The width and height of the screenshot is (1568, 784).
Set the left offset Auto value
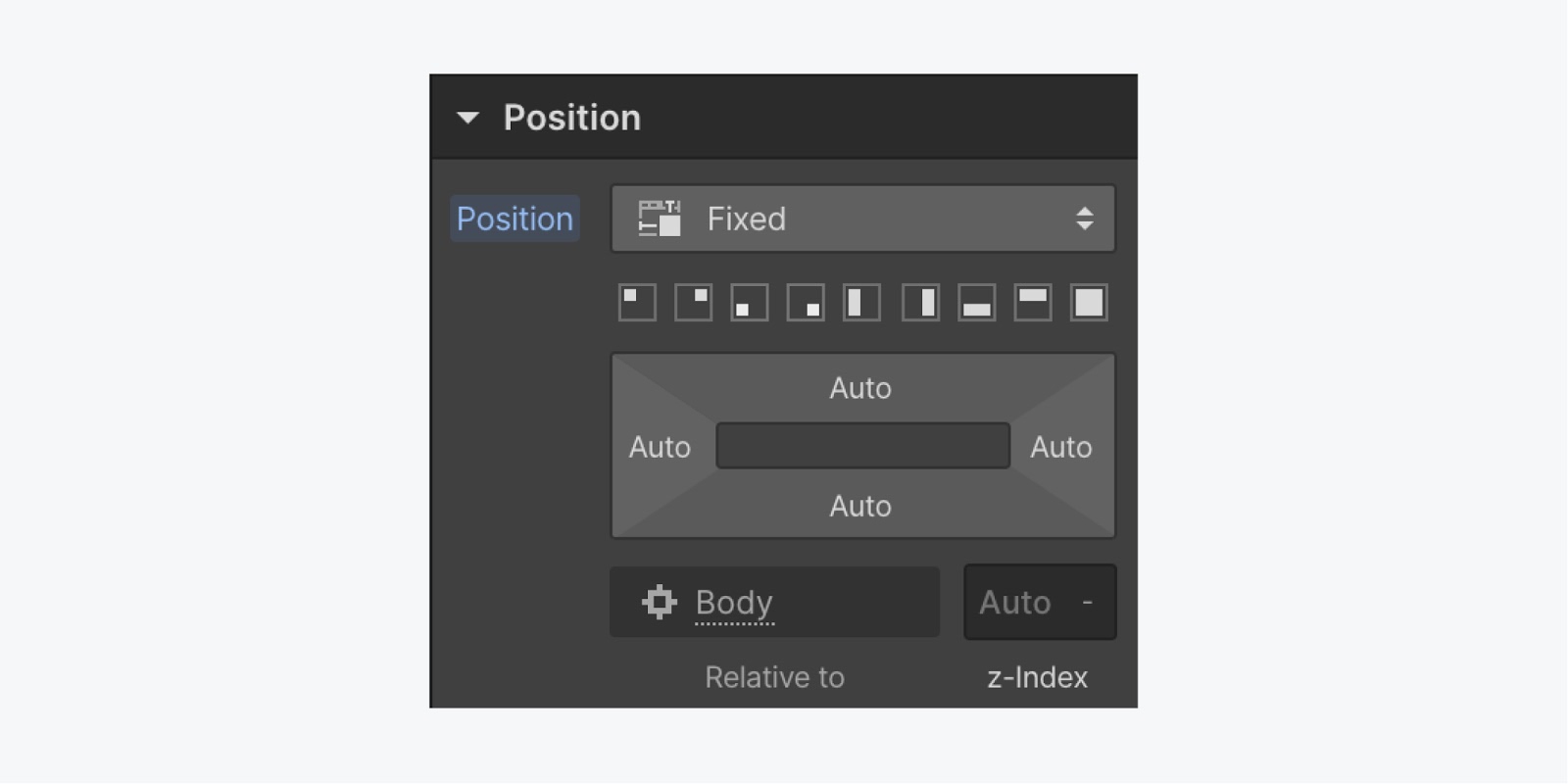660,447
